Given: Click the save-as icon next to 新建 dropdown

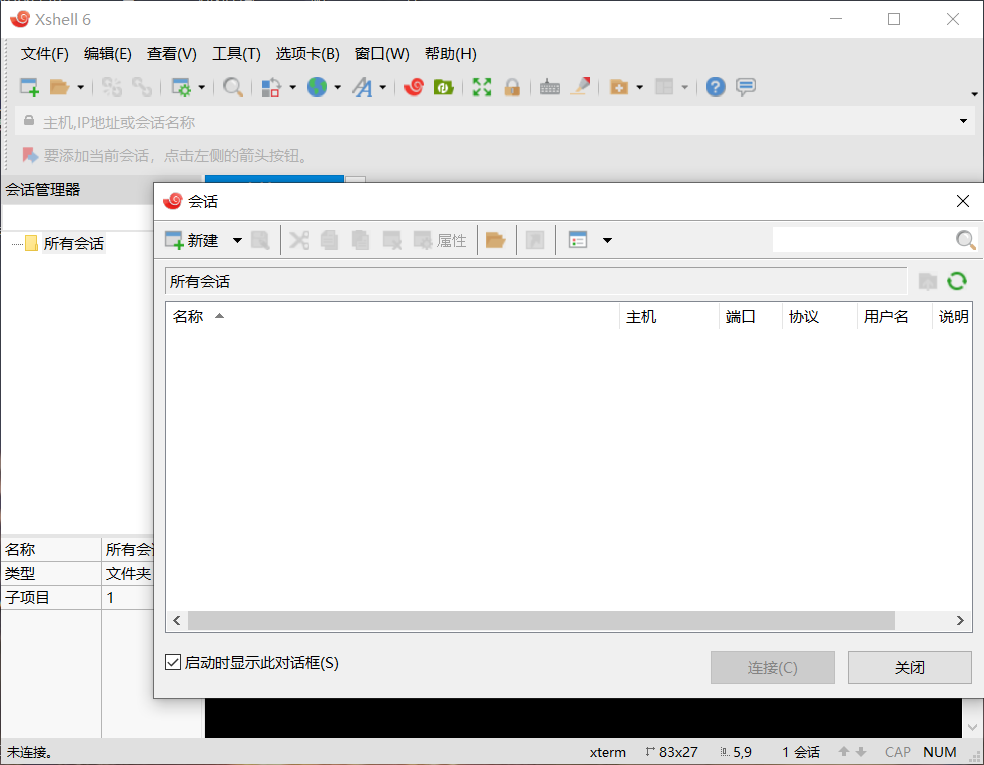Looking at the screenshot, I should coord(260,240).
